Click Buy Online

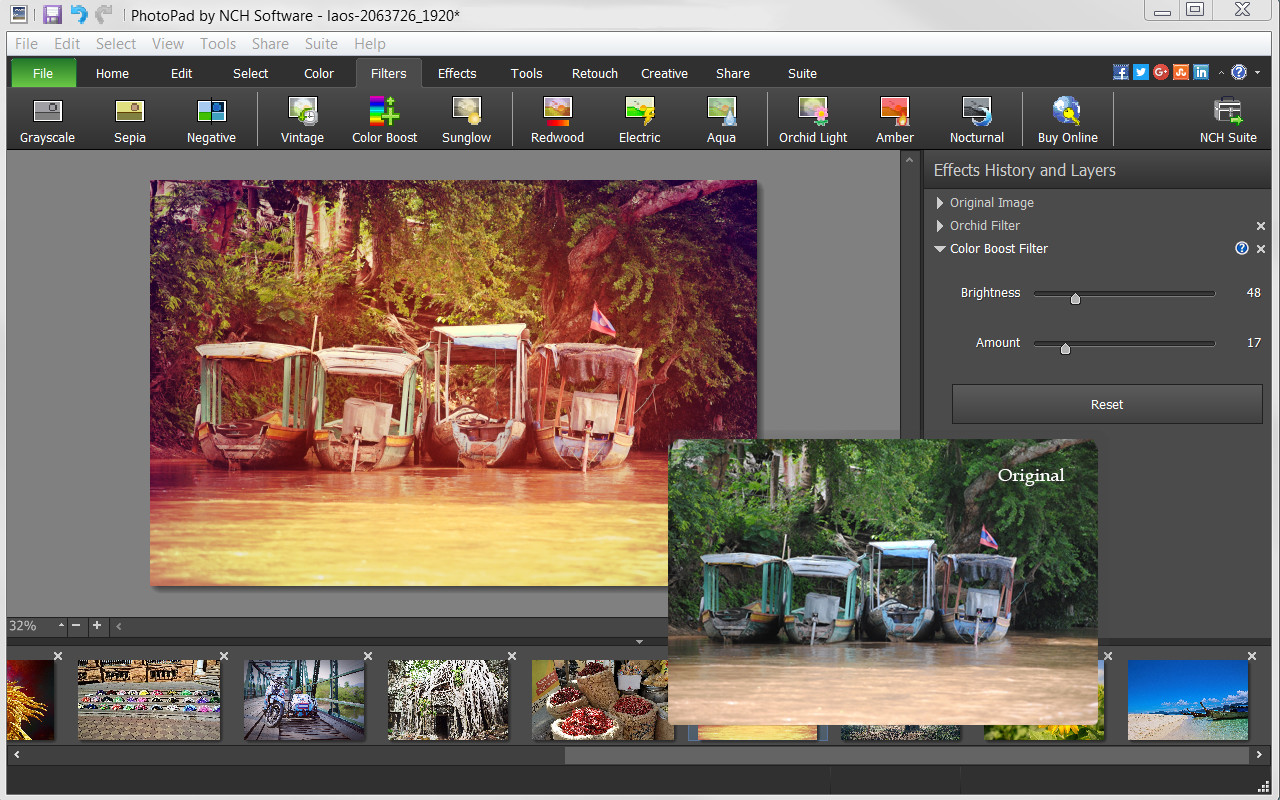pyautogui.click(x=1066, y=118)
